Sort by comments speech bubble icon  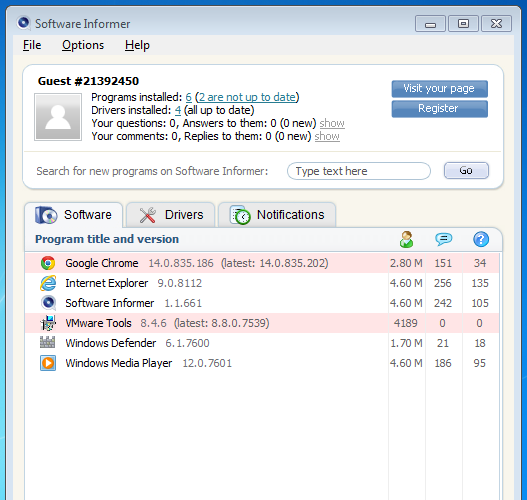pyautogui.click(x=443, y=239)
